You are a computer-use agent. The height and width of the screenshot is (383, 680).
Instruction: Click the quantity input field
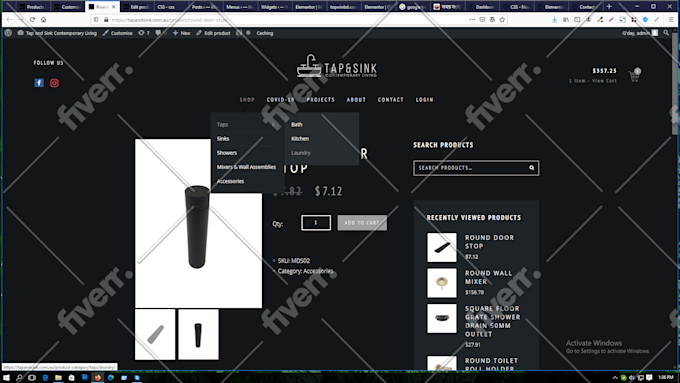316,223
